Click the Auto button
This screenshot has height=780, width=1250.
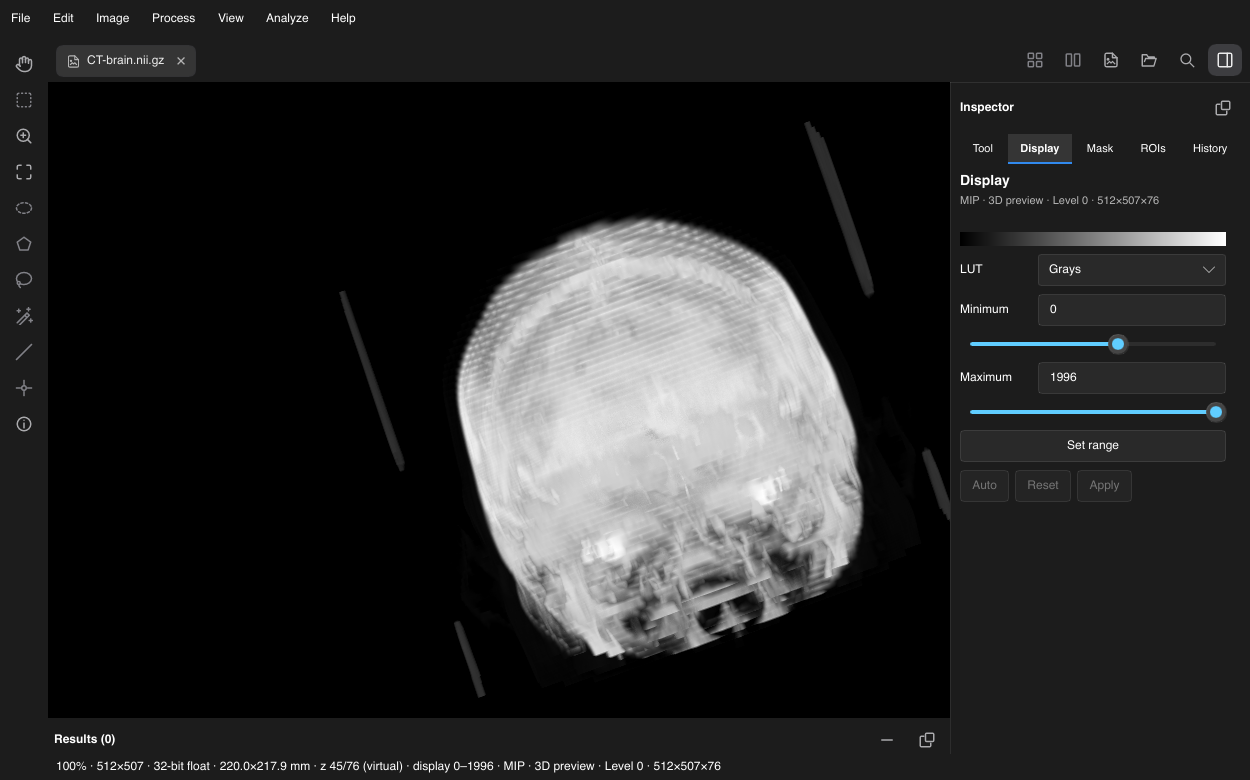[x=984, y=486]
